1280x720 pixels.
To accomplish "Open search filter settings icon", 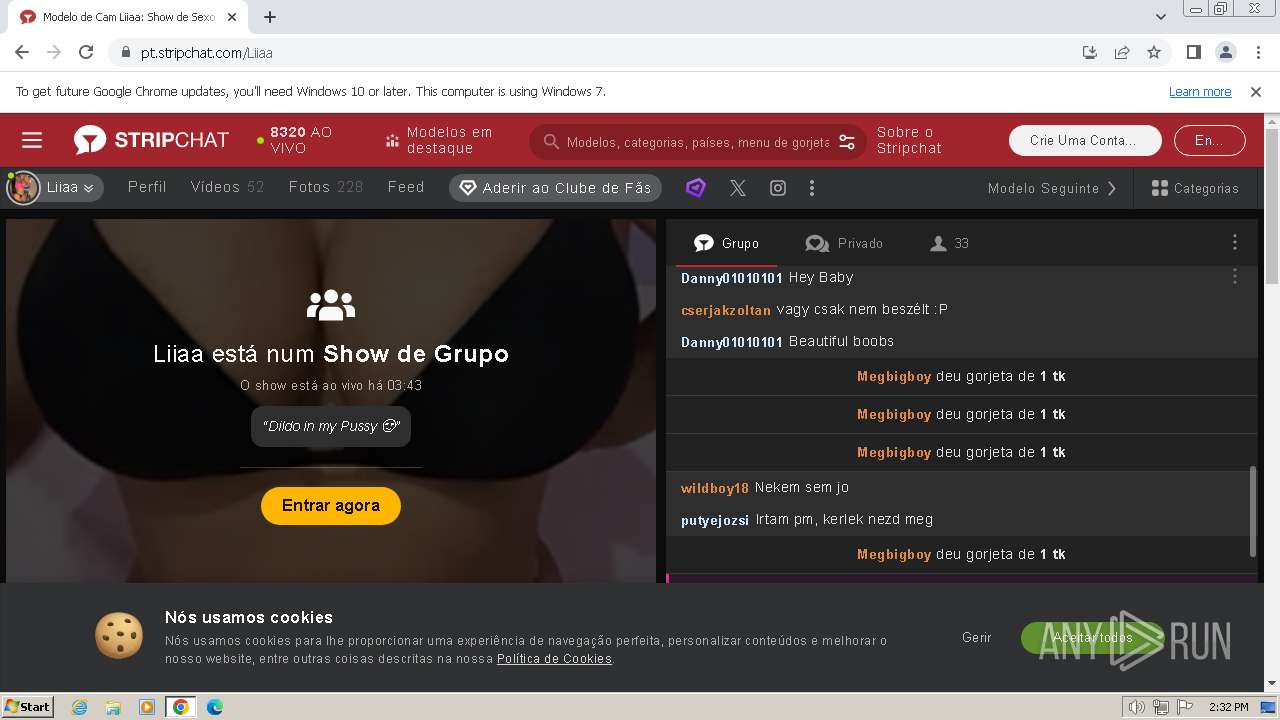I will [x=847, y=142].
